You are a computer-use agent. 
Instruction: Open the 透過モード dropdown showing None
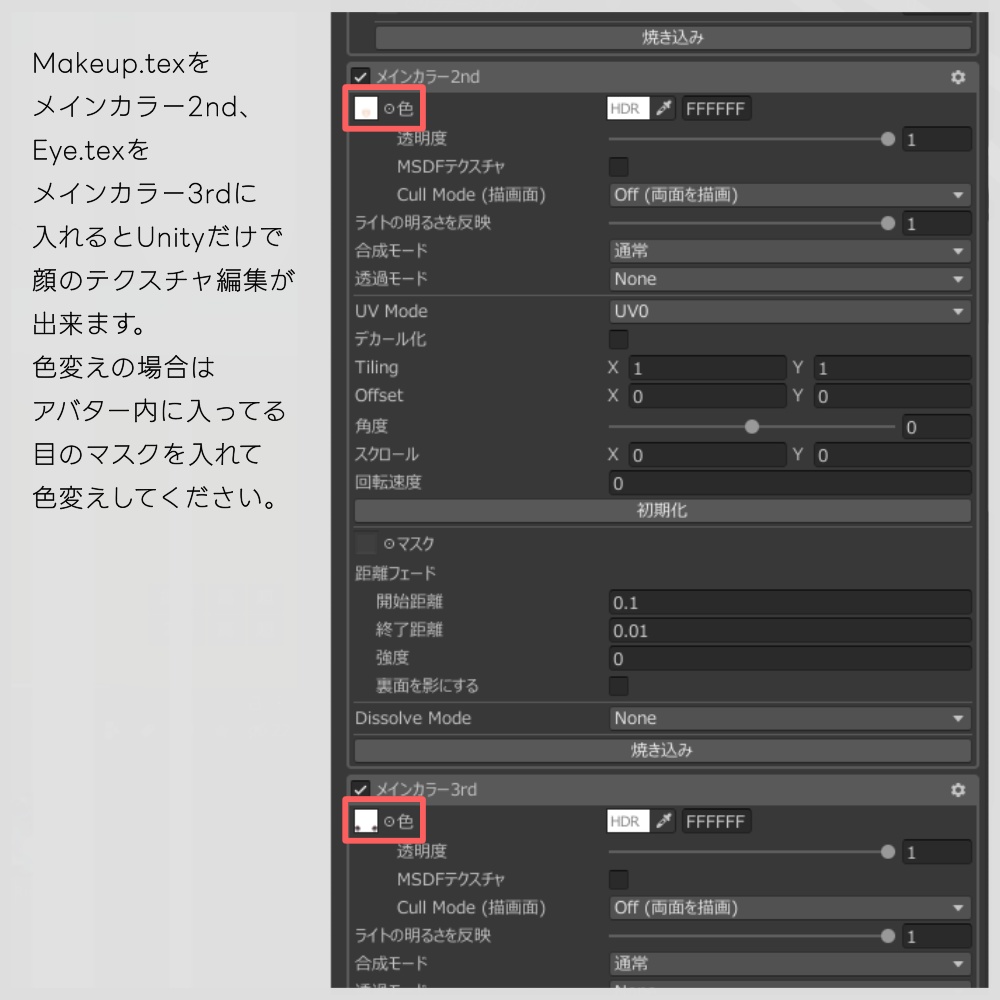790,279
